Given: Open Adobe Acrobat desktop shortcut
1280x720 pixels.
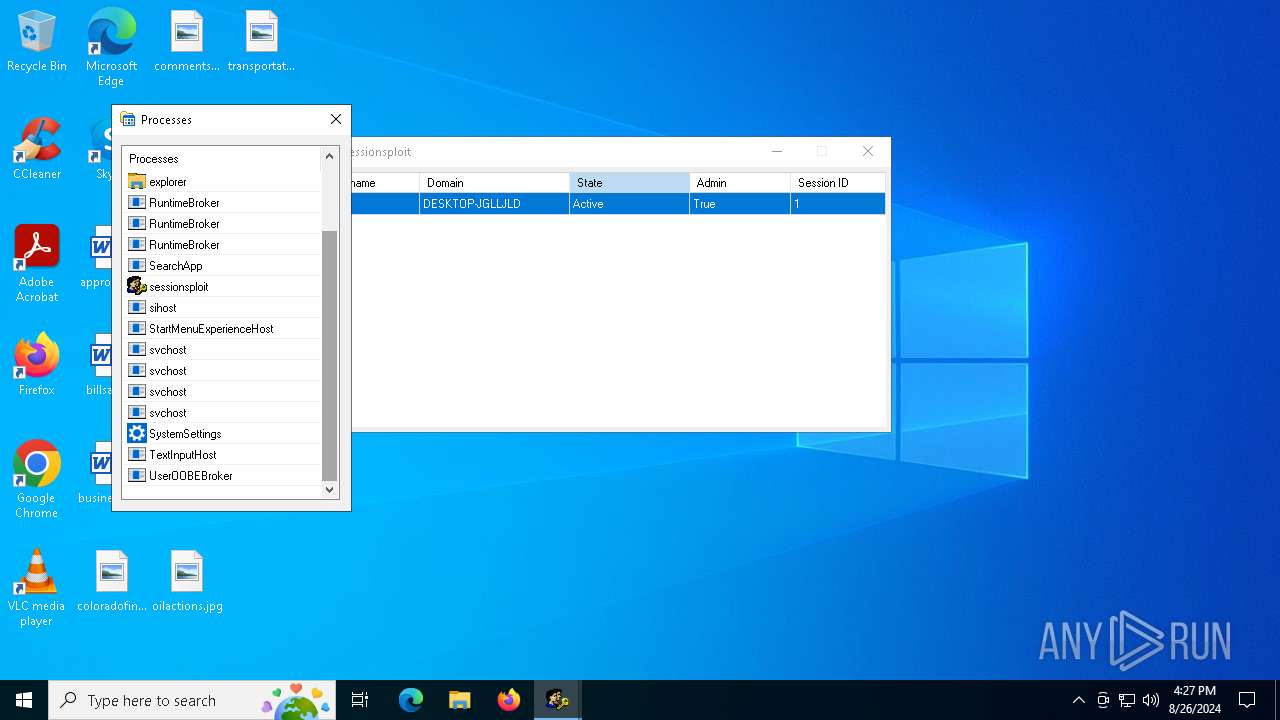Looking at the screenshot, I should click(37, 264).
